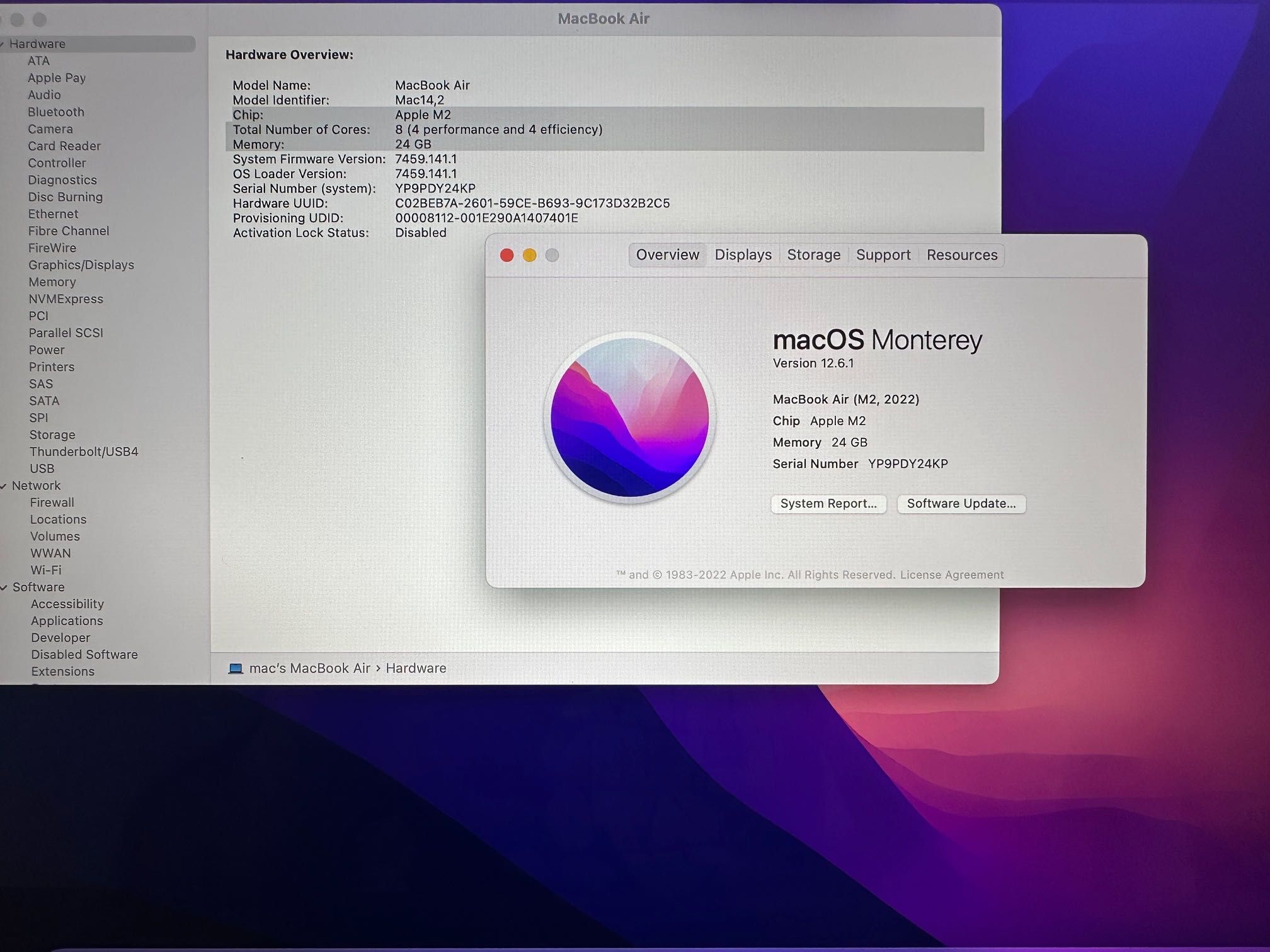Switch to the Displays tab
Viewport: 1270px width, 952px height.
tap(743, 255)
